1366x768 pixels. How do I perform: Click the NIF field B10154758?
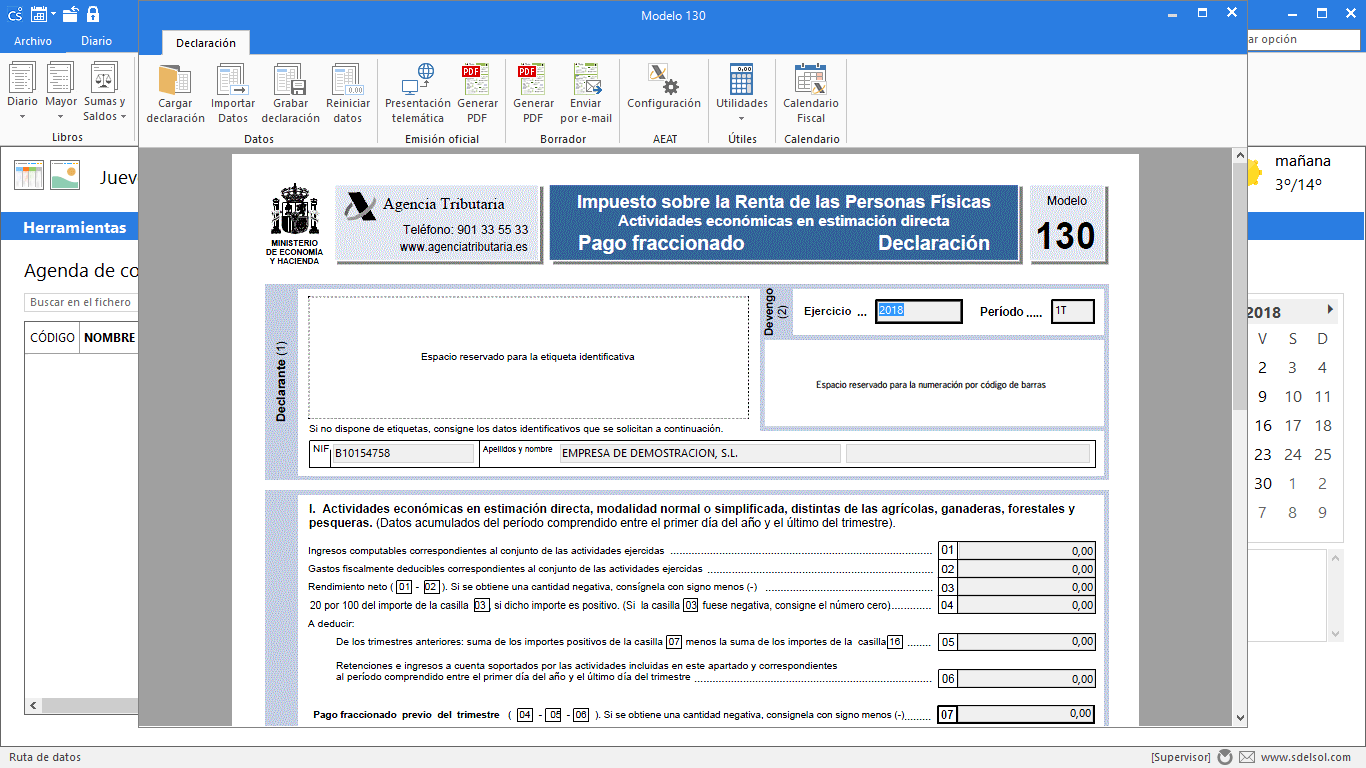click(x=404, y=453)
